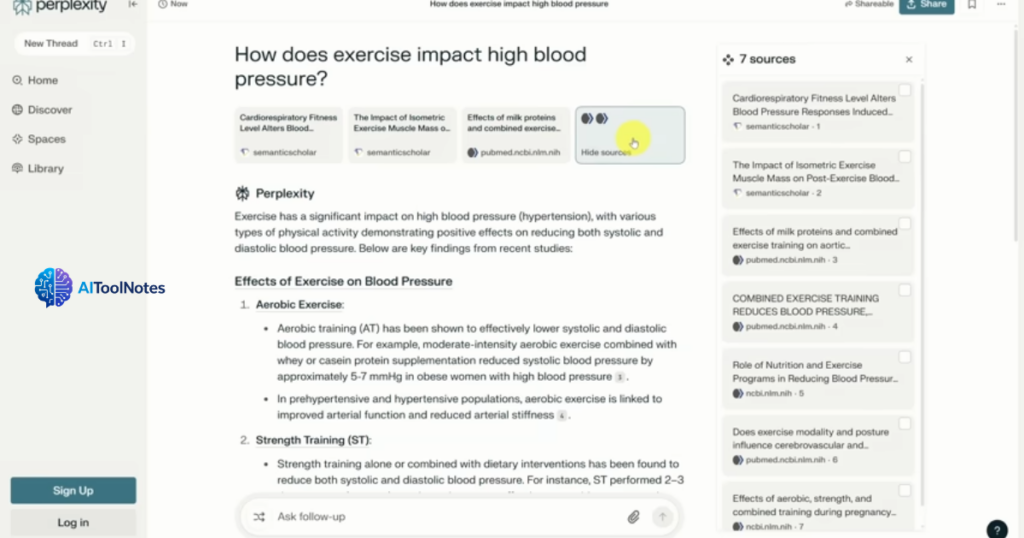Click the Share button

(x=926, y=6)
